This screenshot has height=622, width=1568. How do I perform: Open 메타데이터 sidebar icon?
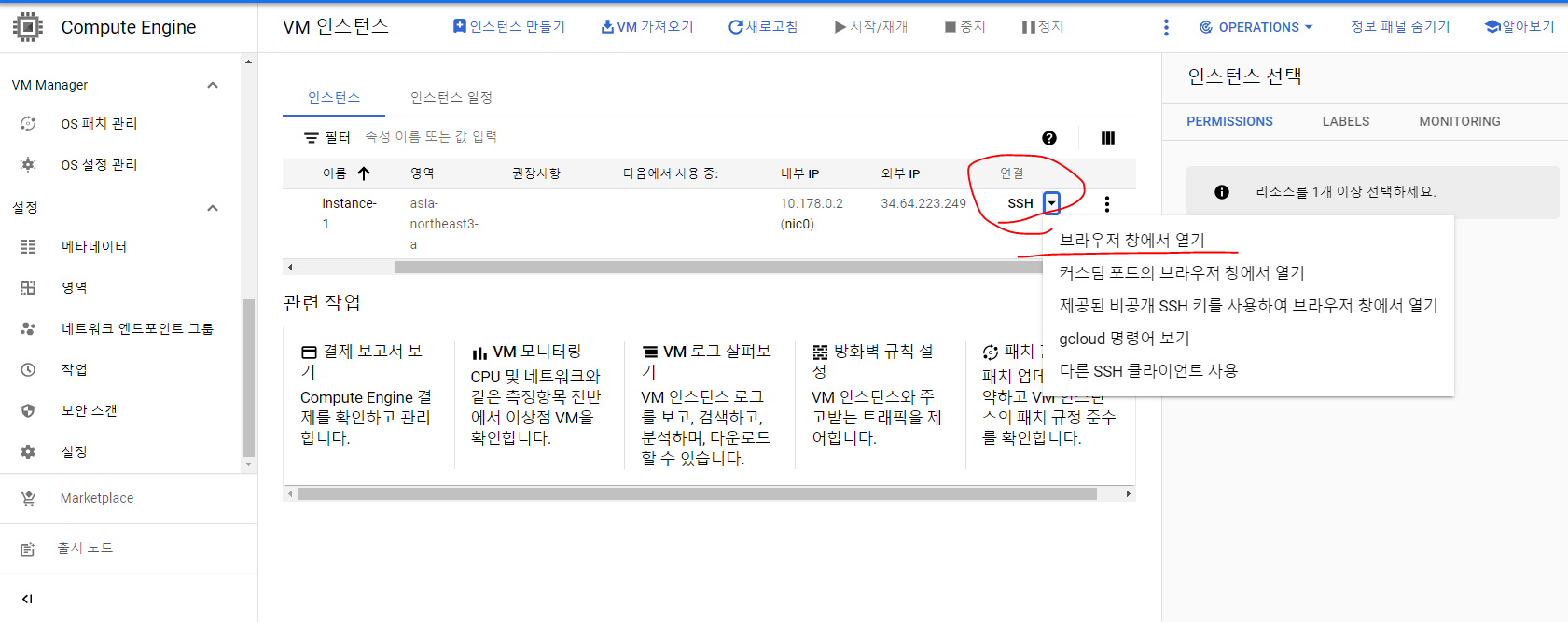point(28,246)
